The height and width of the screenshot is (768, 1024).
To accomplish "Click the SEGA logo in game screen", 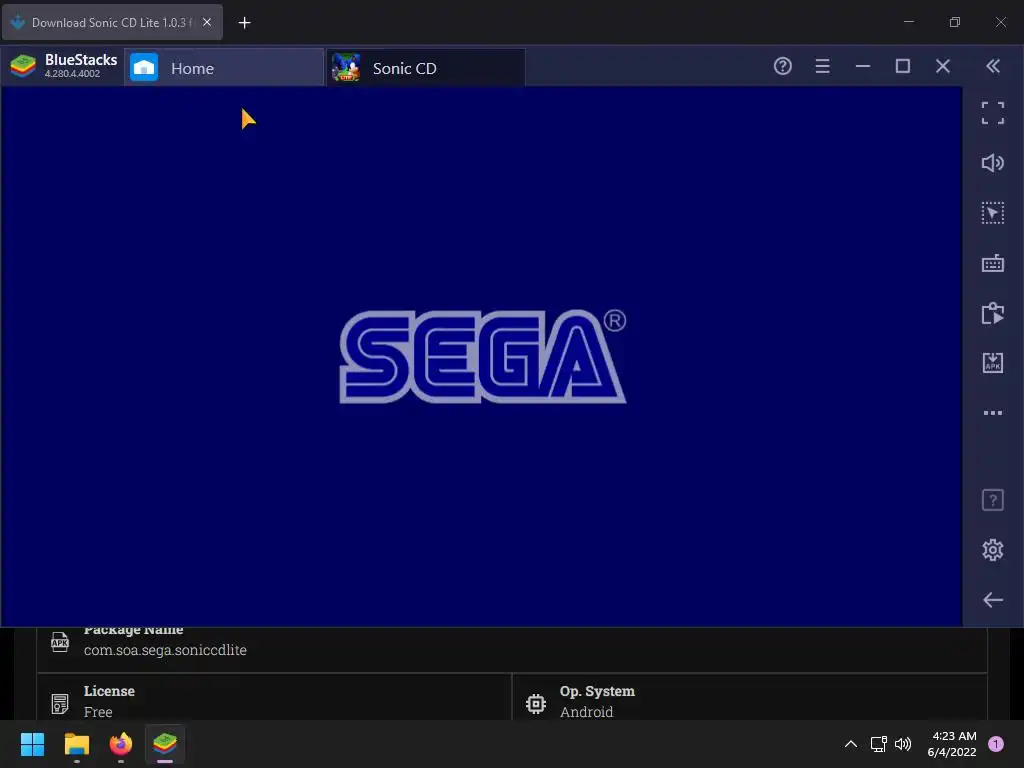I will (x=483, y=356).
